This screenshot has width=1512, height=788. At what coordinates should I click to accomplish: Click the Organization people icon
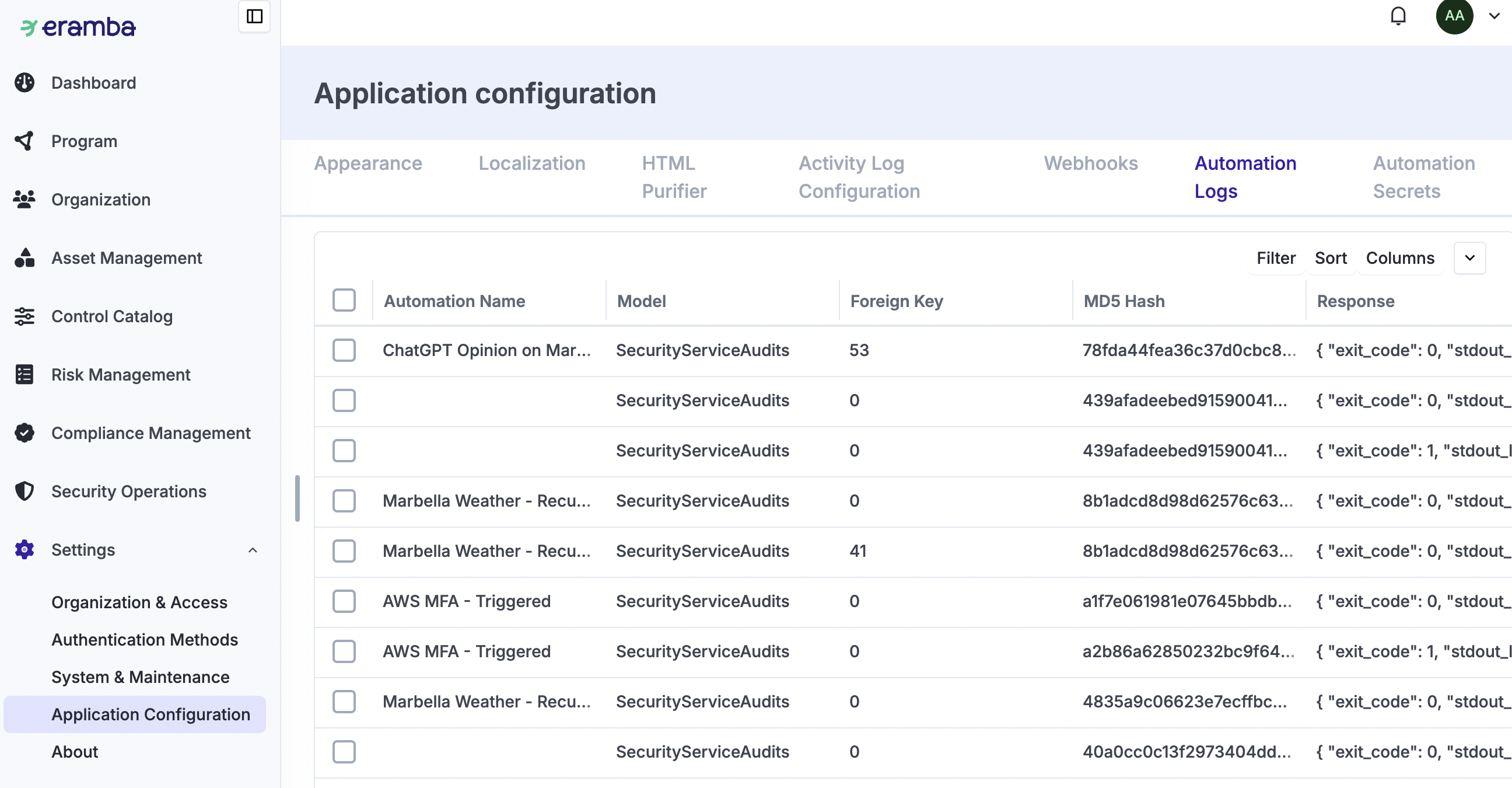point(24,200)
